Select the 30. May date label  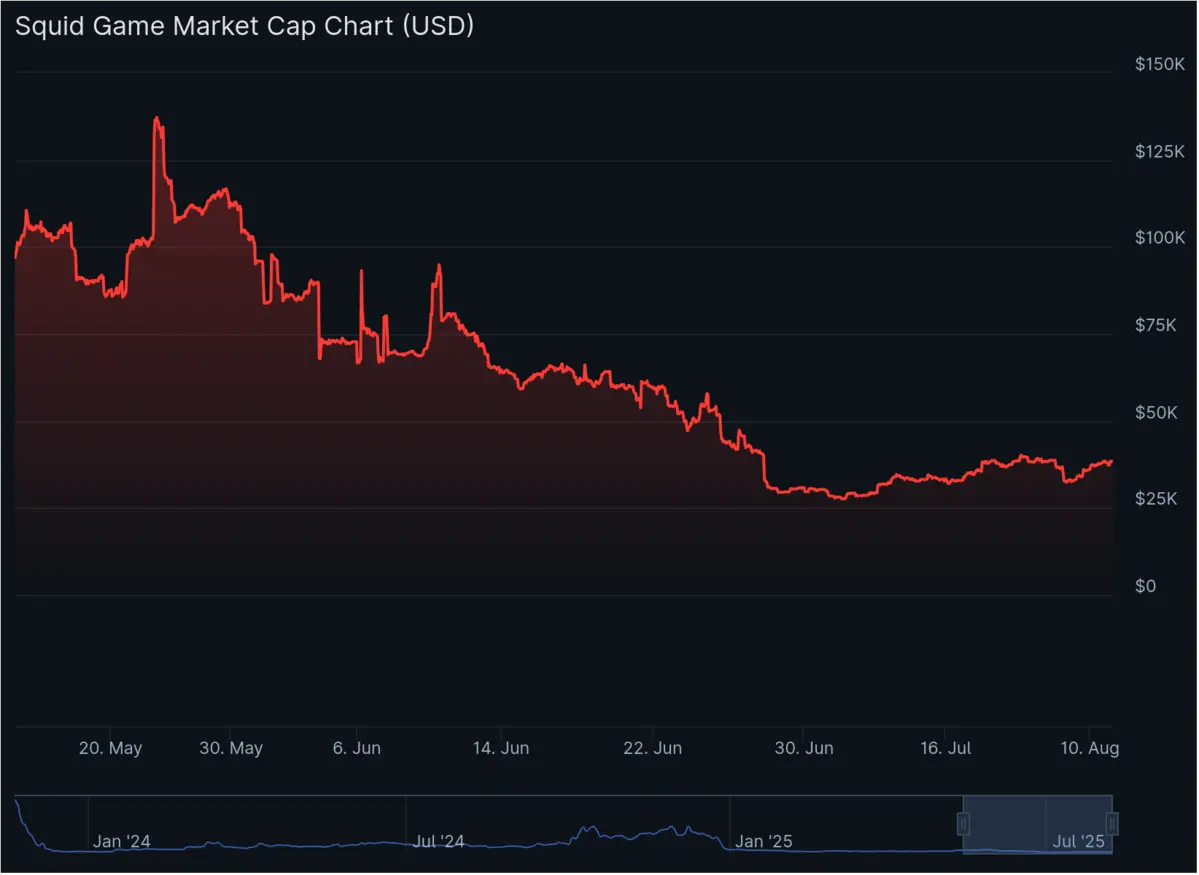tap(230, 747)
